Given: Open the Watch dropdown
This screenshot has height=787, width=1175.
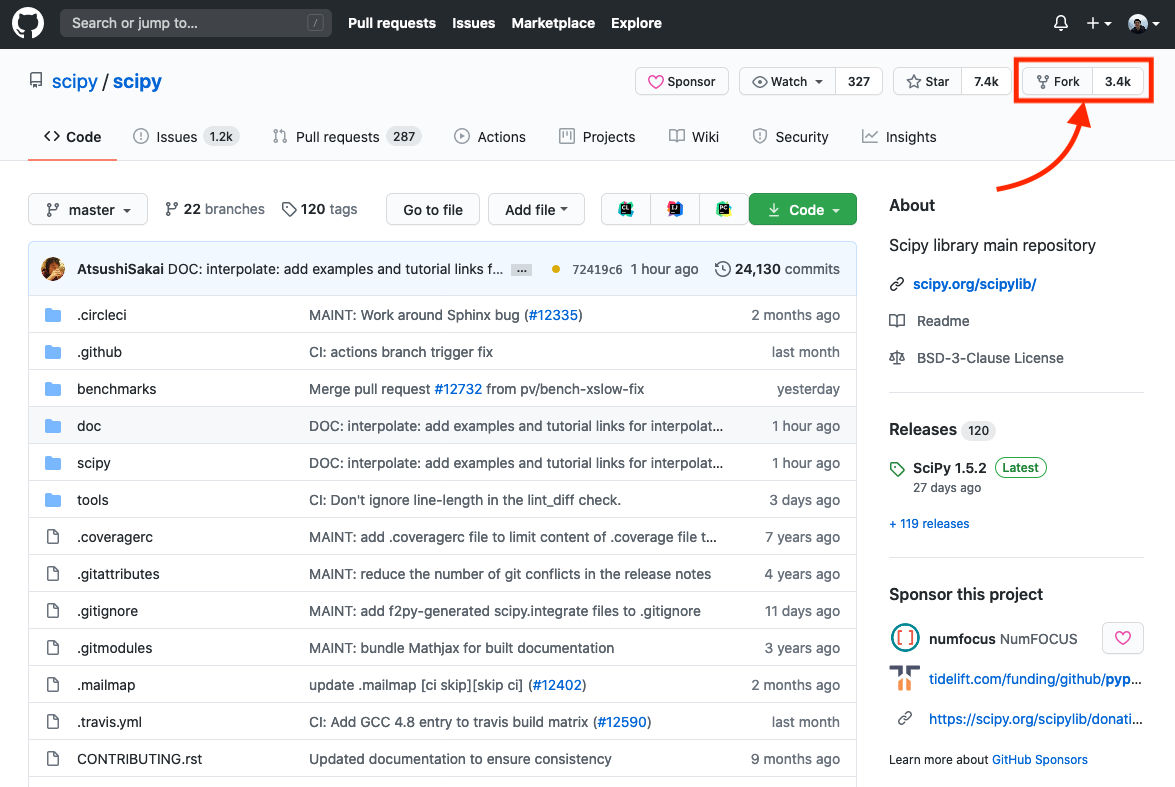Looking at the screenshot, I should tap(788, 82).
